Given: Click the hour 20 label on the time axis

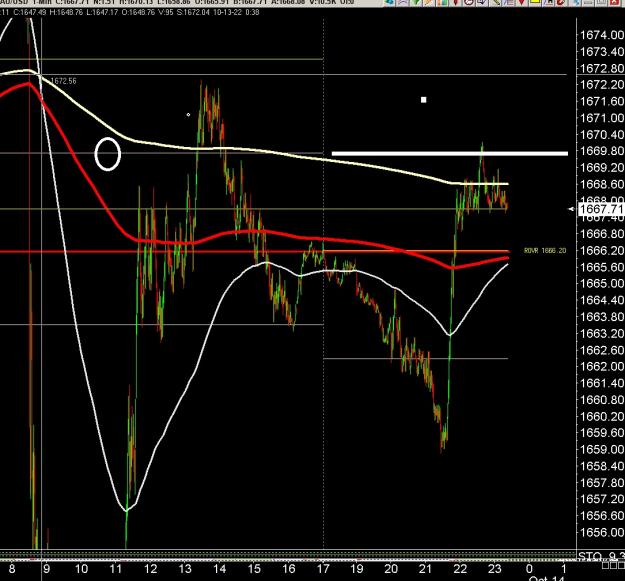Looking at the screenshot, I should [391, 569].
